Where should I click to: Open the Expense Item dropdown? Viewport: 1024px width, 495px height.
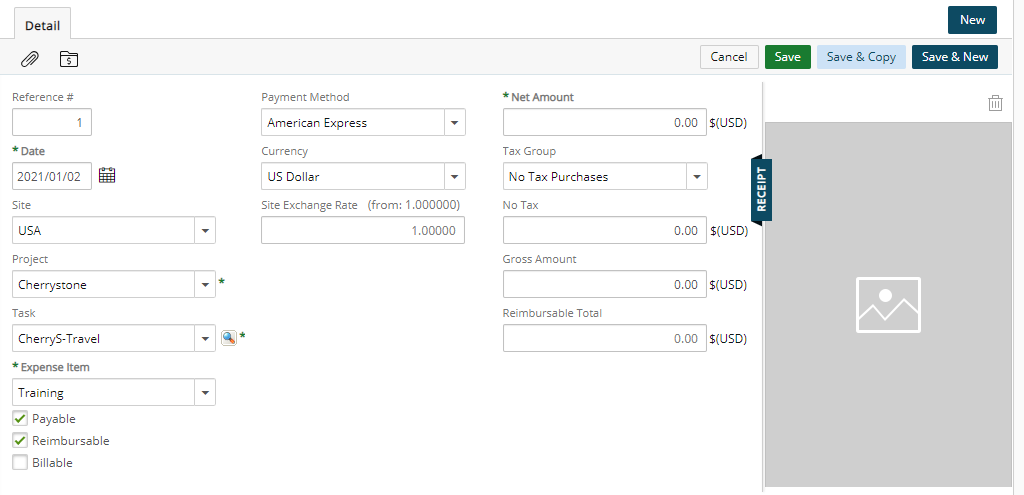[205, 393]
